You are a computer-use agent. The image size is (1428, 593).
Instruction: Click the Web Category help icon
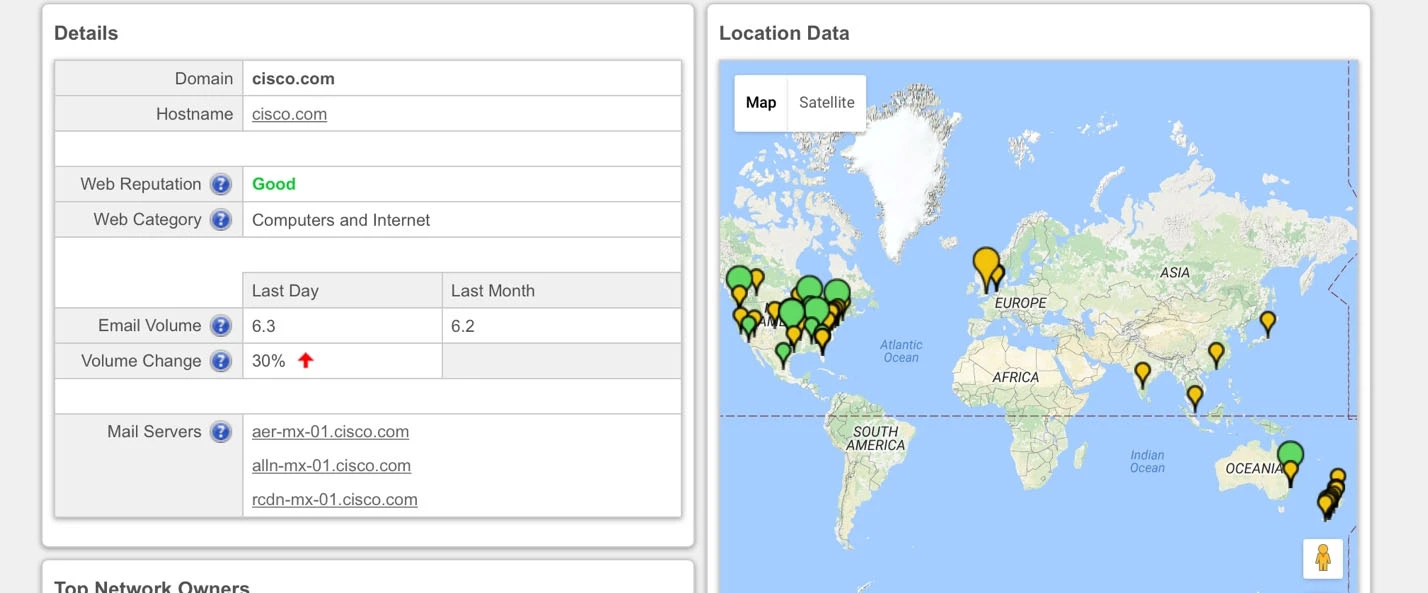221,220
